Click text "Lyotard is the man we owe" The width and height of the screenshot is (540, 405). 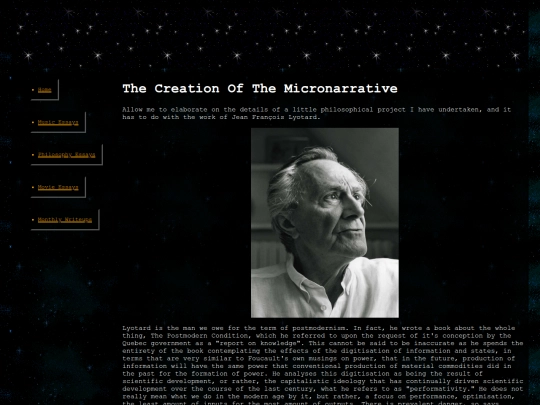(x=173, y=328)
